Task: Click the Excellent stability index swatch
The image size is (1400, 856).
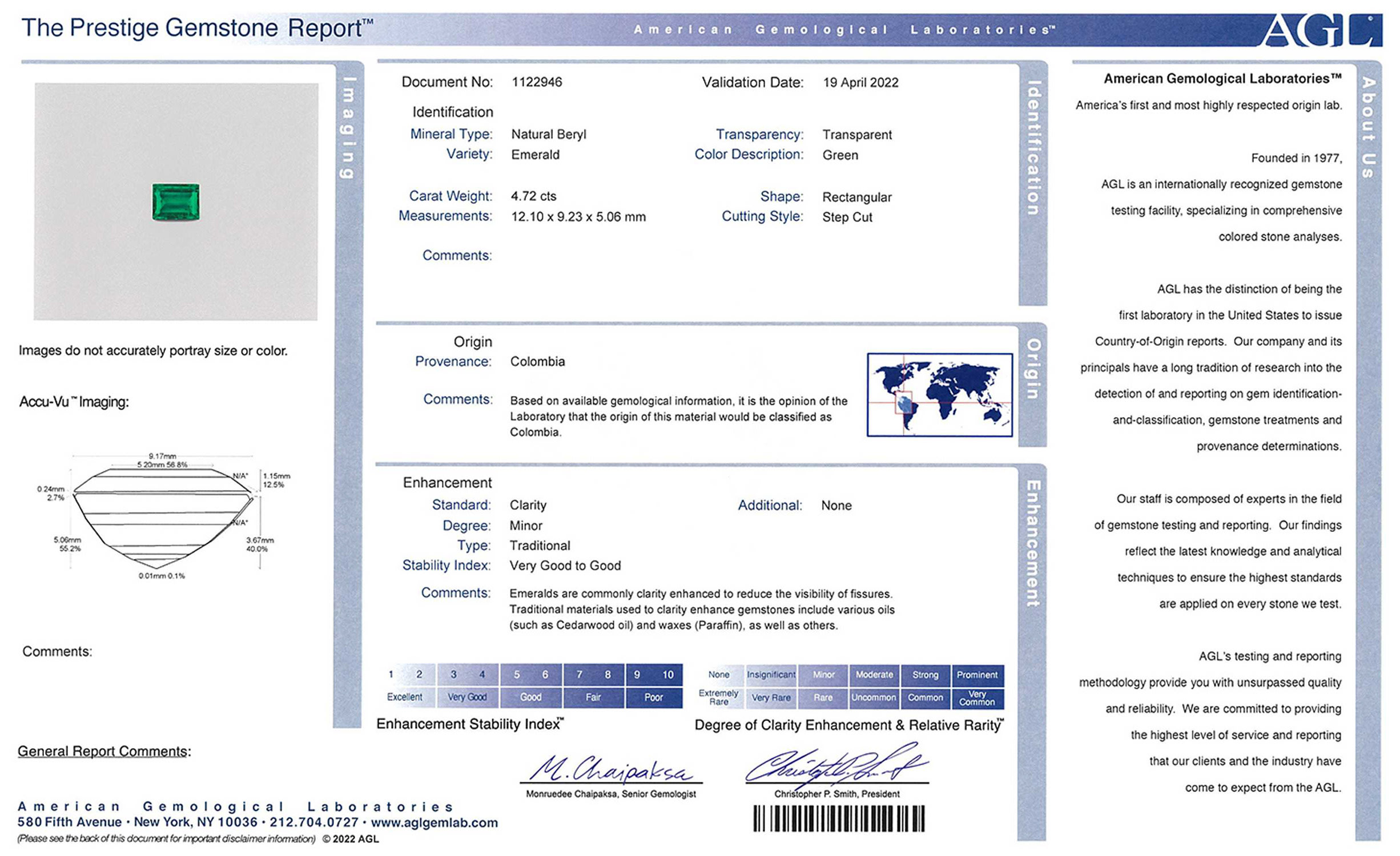Action: [x=405, y=697]
